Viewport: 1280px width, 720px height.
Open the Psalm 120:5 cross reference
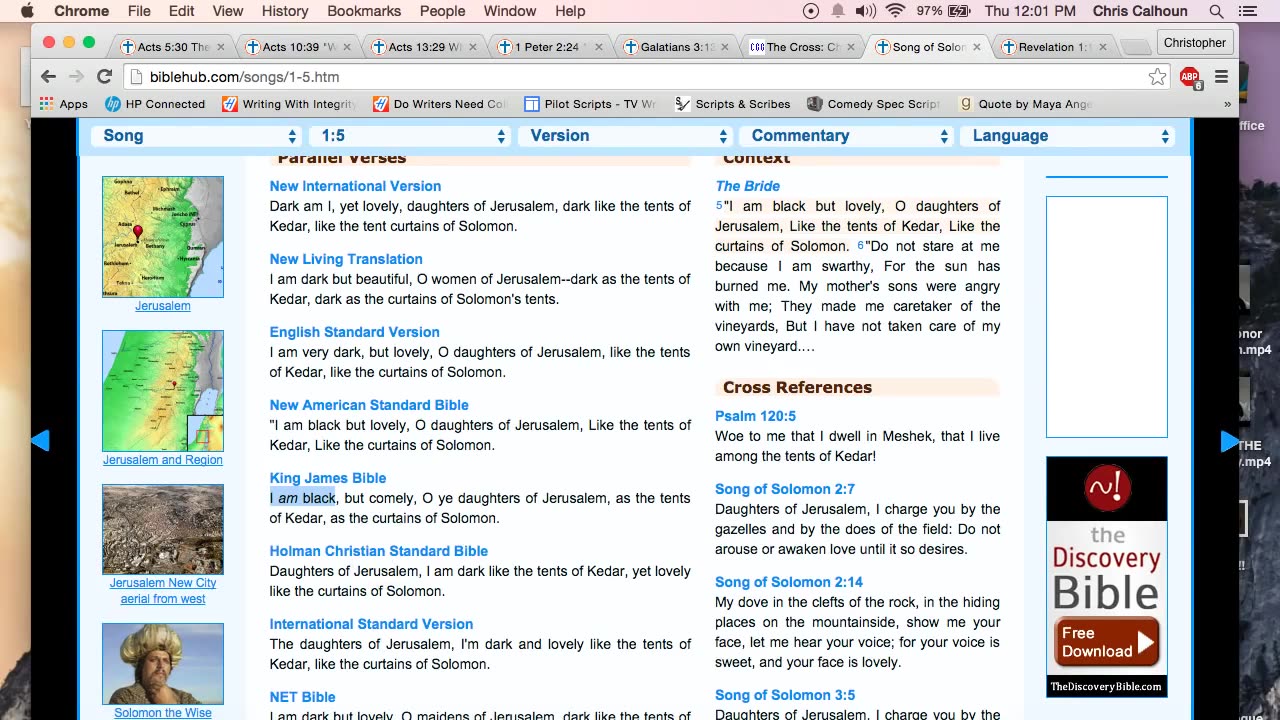coord(755,416)
